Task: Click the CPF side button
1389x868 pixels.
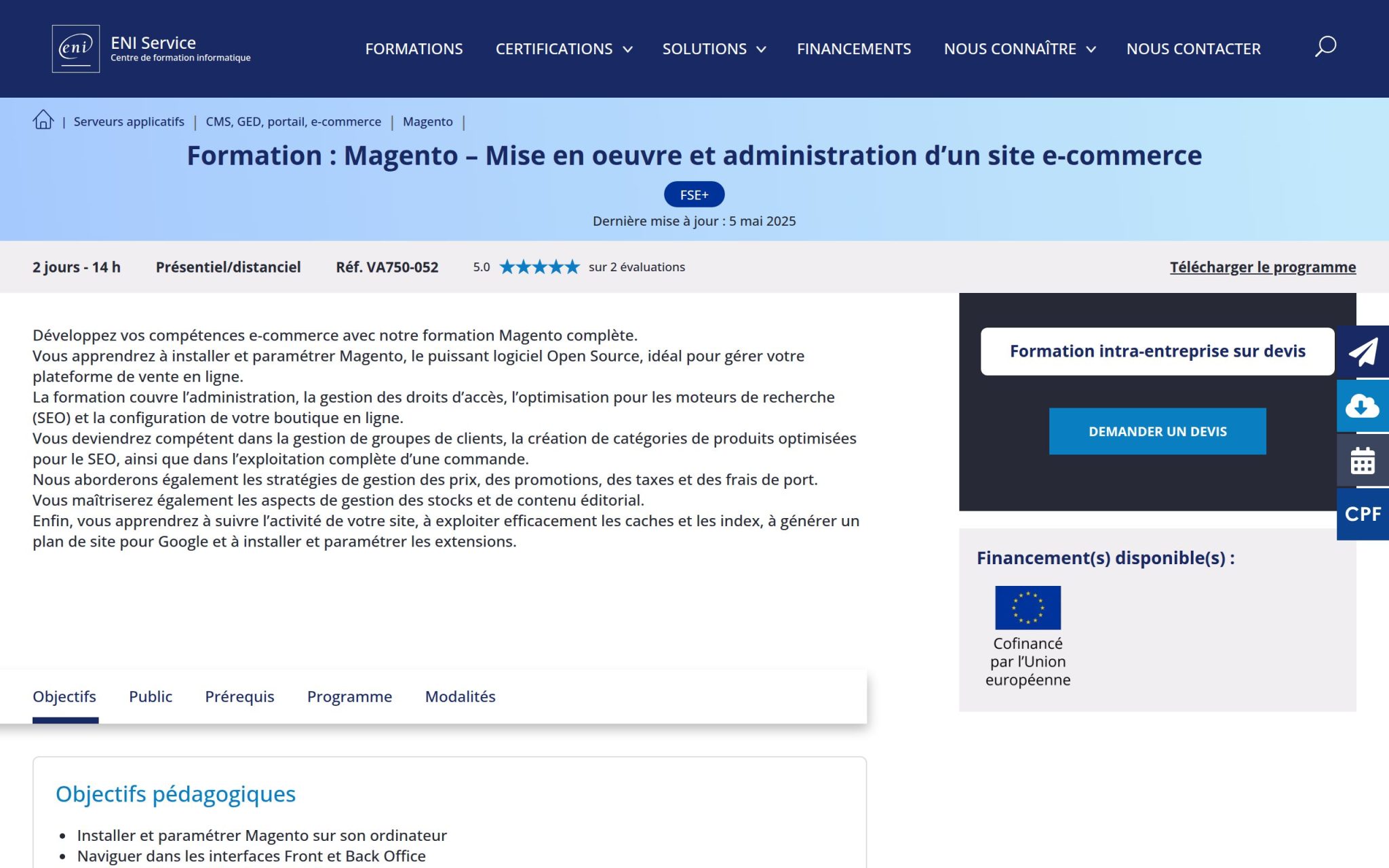Action: point(1363,514)
